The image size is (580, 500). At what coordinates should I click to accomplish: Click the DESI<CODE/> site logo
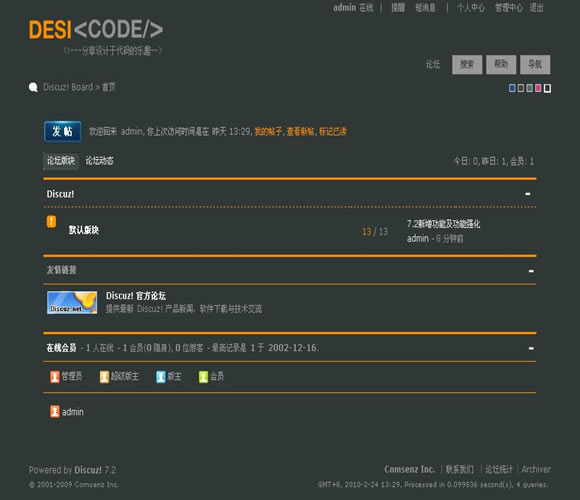(96, 30)
